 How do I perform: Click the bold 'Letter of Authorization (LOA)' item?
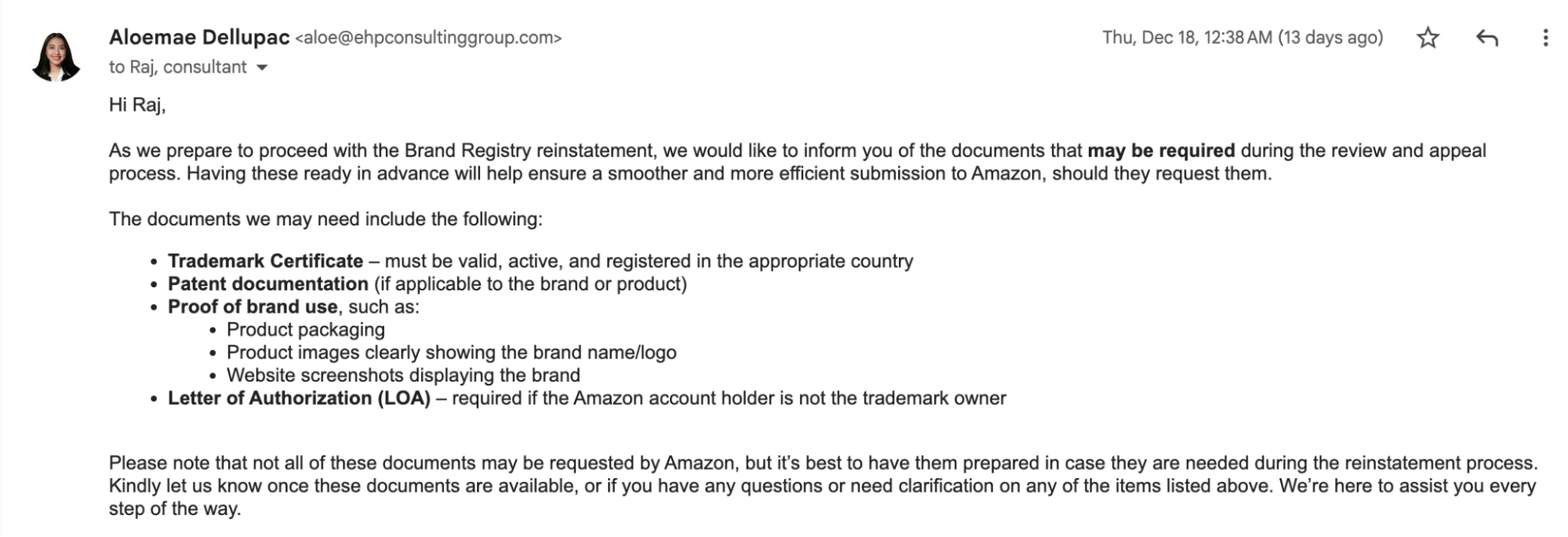[x=299, y=398]
